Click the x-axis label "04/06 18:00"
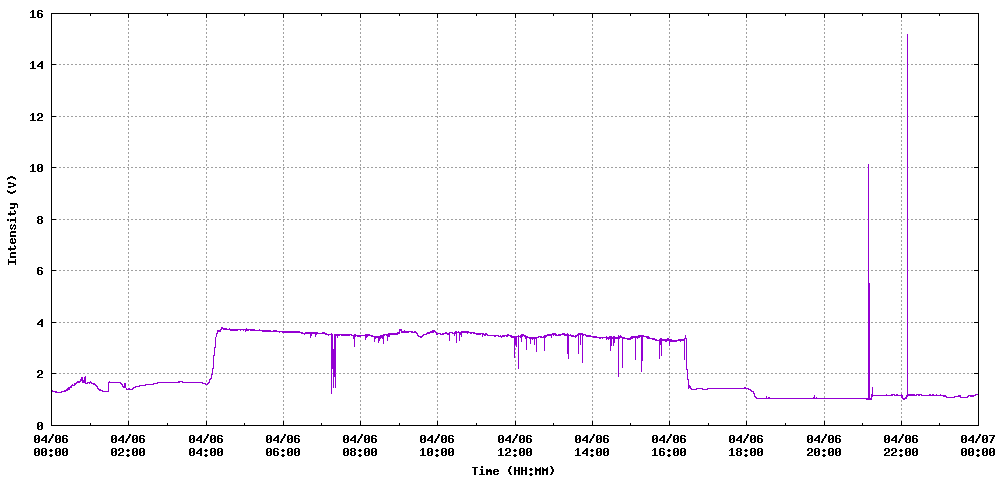The image size is (1000, 480). [x=746, y=446]
